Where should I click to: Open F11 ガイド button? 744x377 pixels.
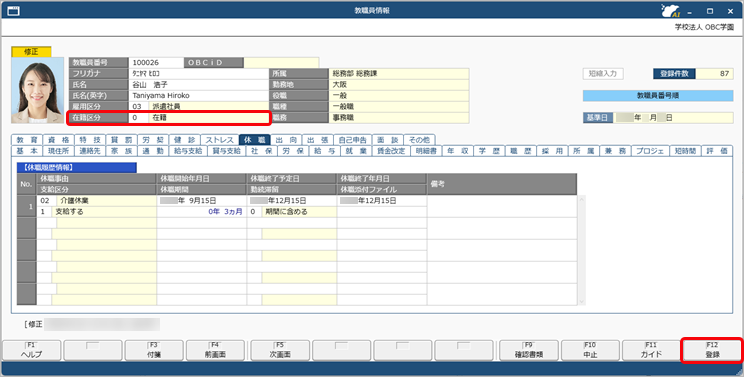(x=651, y=350)
